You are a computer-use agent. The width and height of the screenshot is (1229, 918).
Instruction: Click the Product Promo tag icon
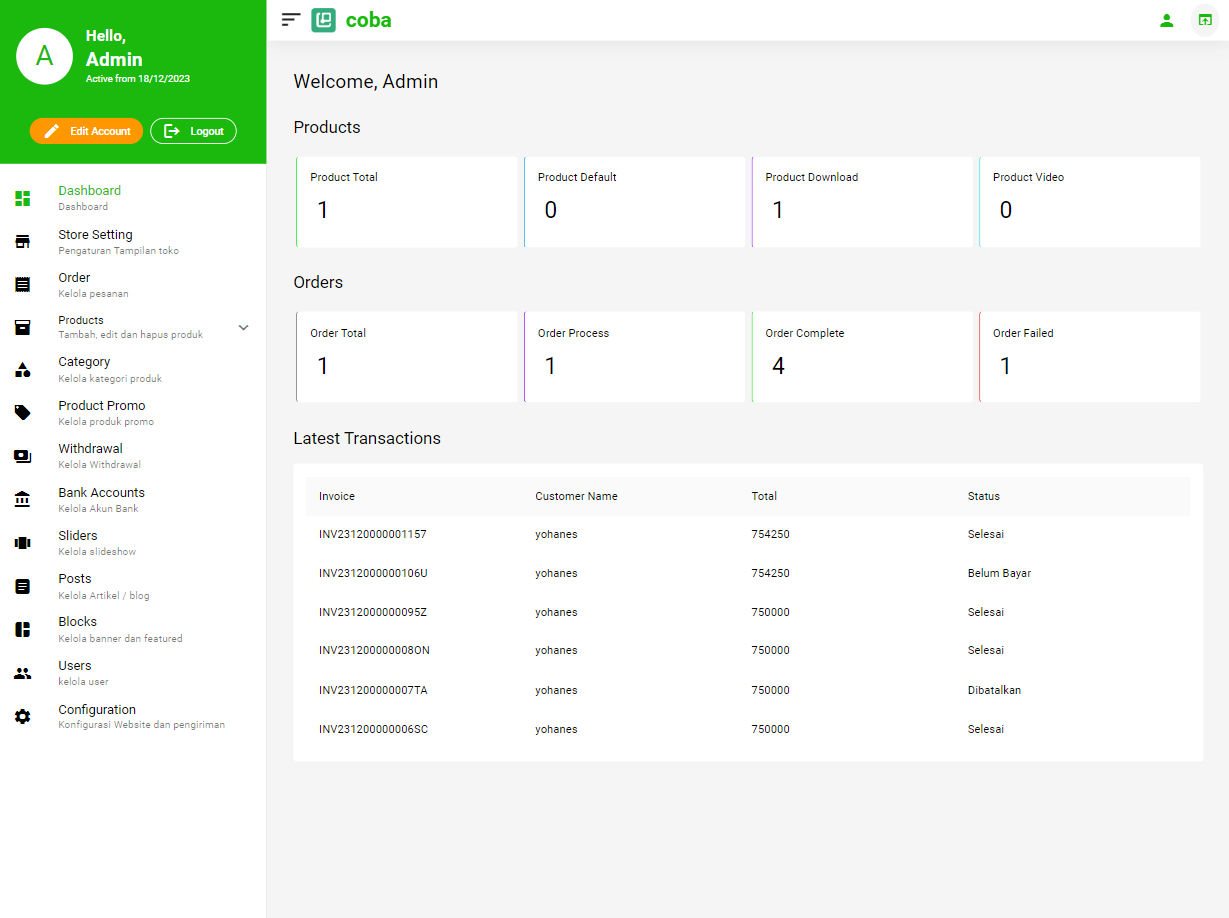tap(22, 412)
